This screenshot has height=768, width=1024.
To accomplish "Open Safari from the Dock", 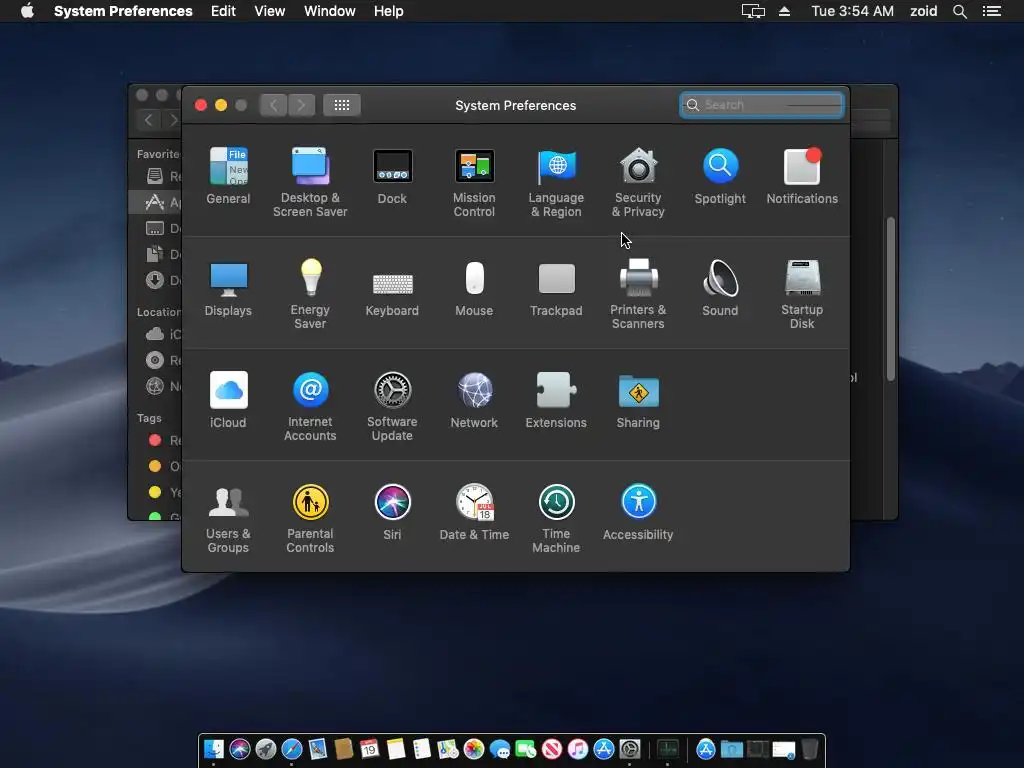I will pyautogui.click(x=292, y=749).
